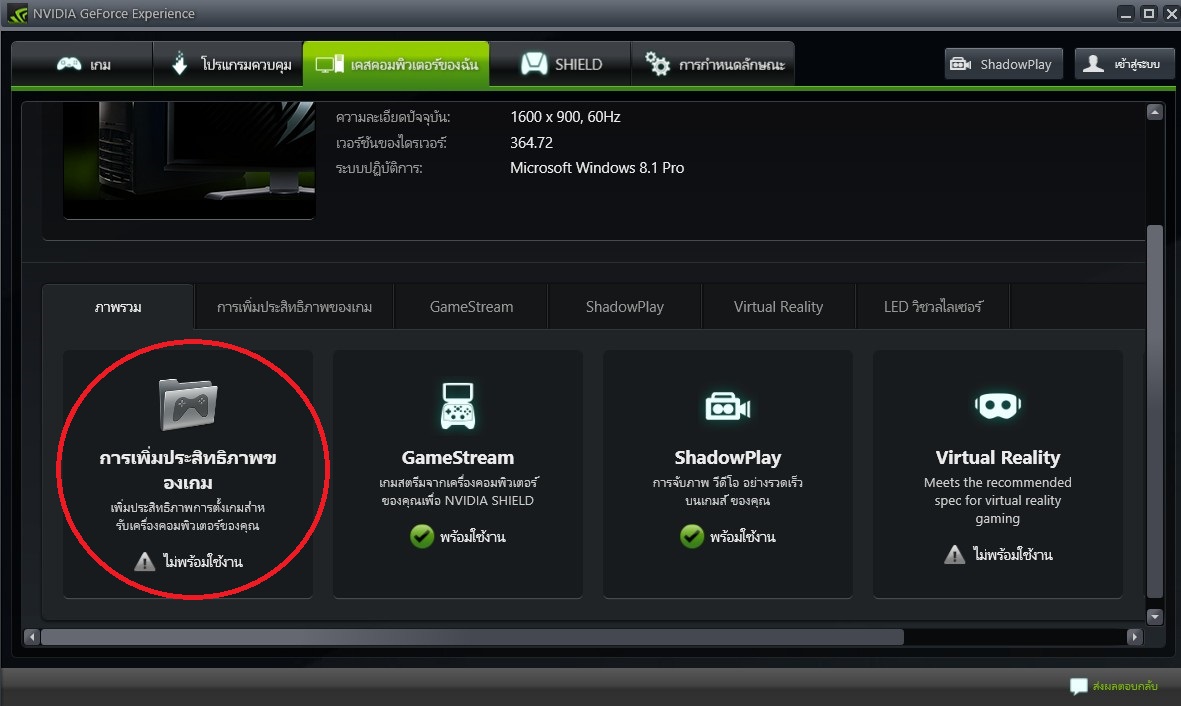The width and height of the screenshot is (1181, 706).
Task: Click the การเพิ่มประสิทธิภาพของเกม card title
Action: 188,469
